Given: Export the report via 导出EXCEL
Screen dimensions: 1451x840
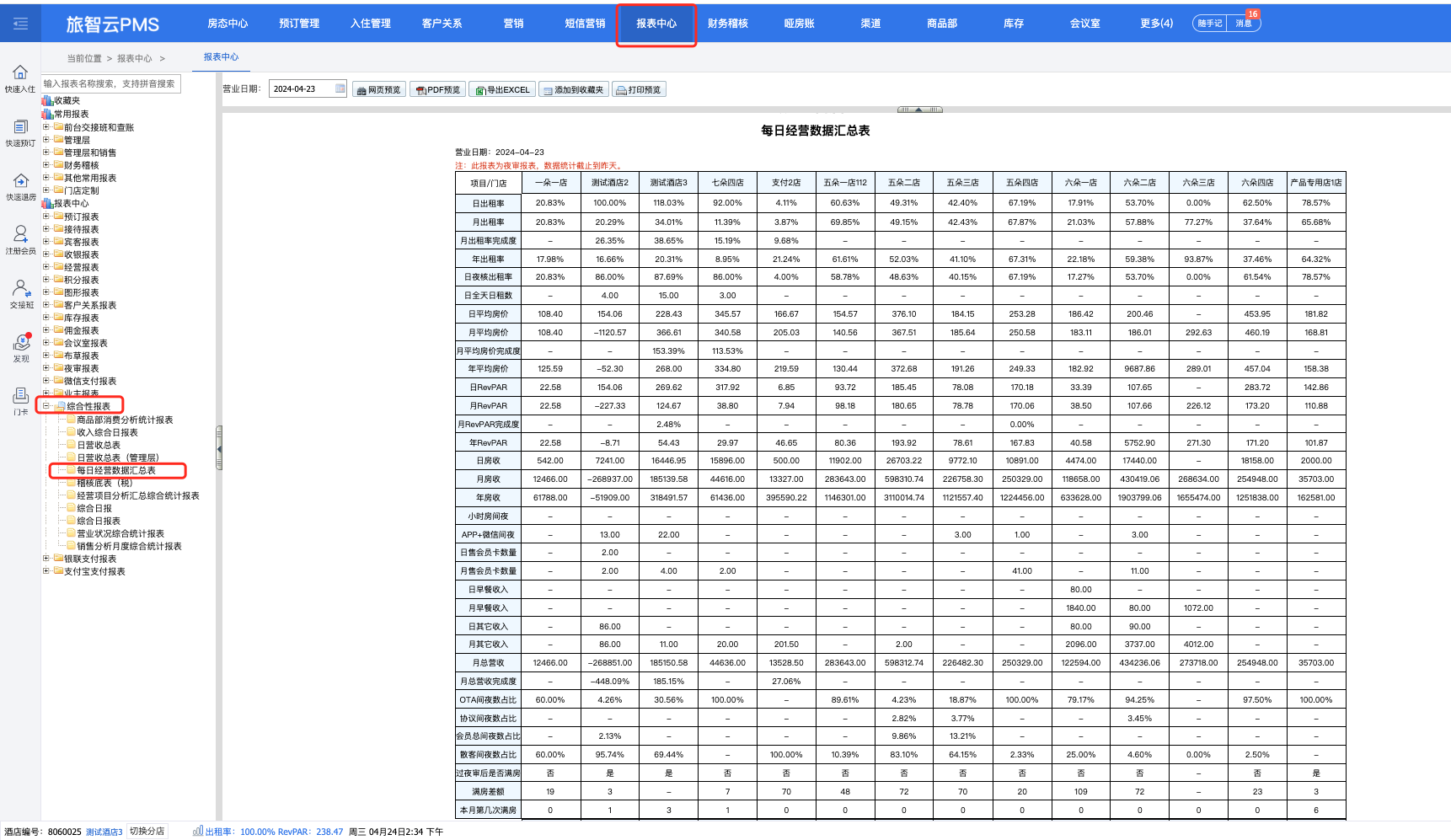Looking at the screenshot, I should point(502,89).
